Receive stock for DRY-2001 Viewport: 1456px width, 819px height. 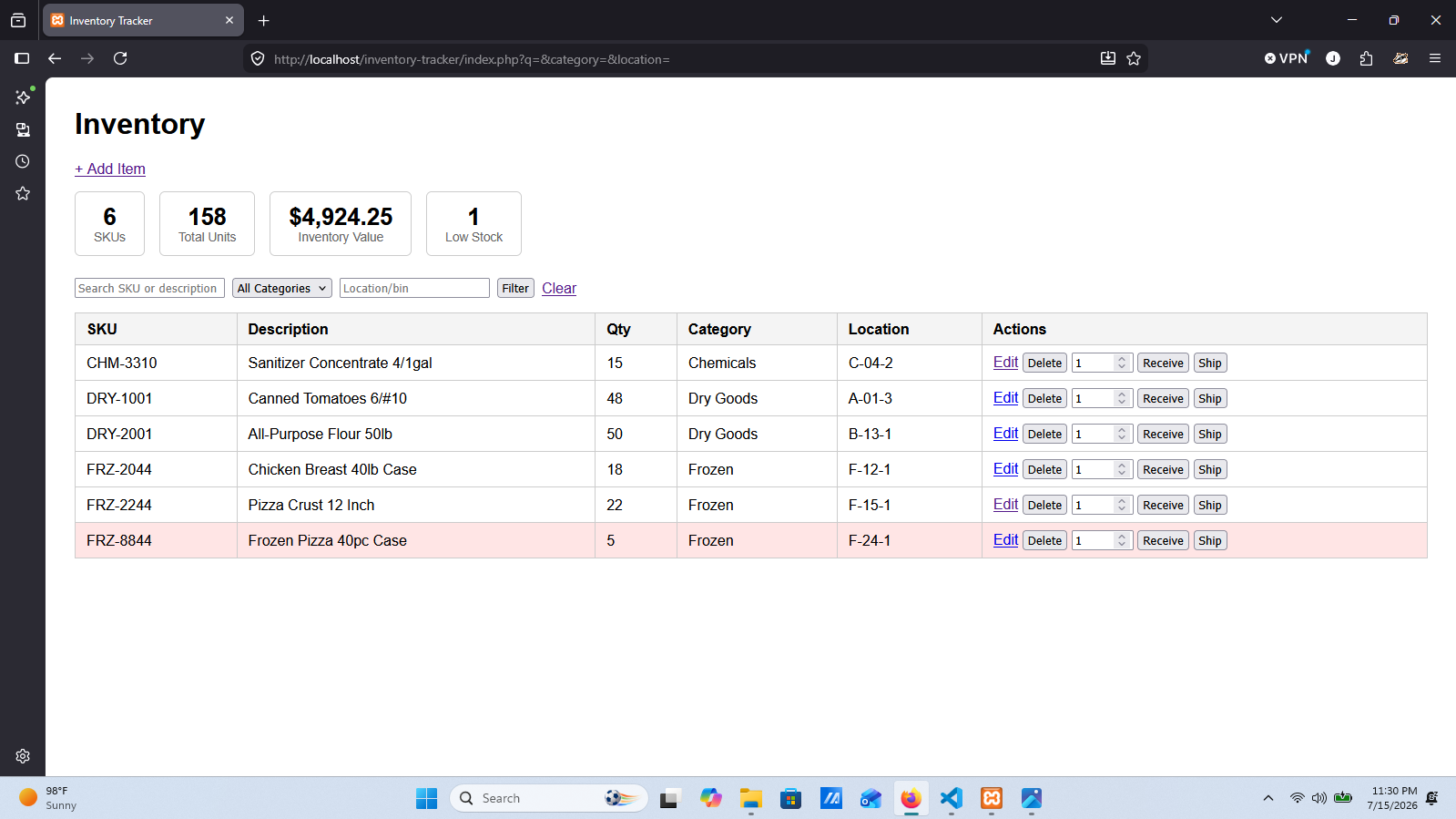click(x=1163, y=434)
